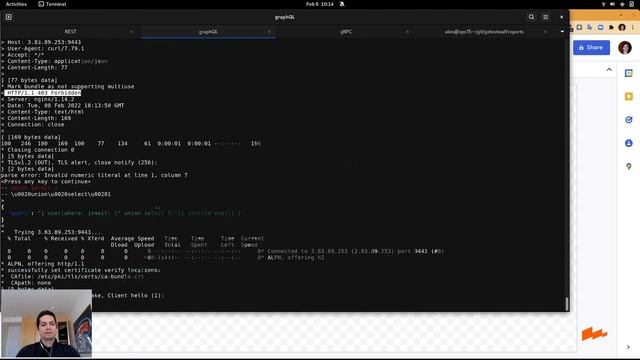Click the 'Closing connection 0' line
This screenshot has width=640, height=360.
tap(38, 150)
